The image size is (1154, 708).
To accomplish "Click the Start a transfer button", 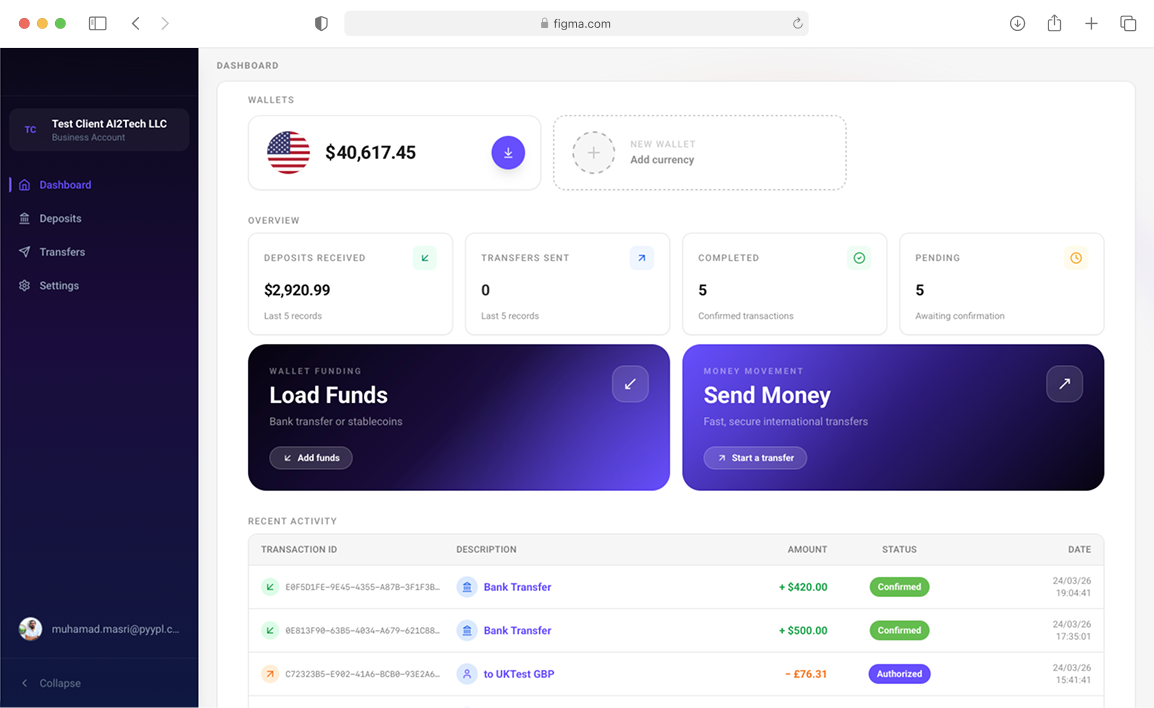I will click(x=755, y=458).
